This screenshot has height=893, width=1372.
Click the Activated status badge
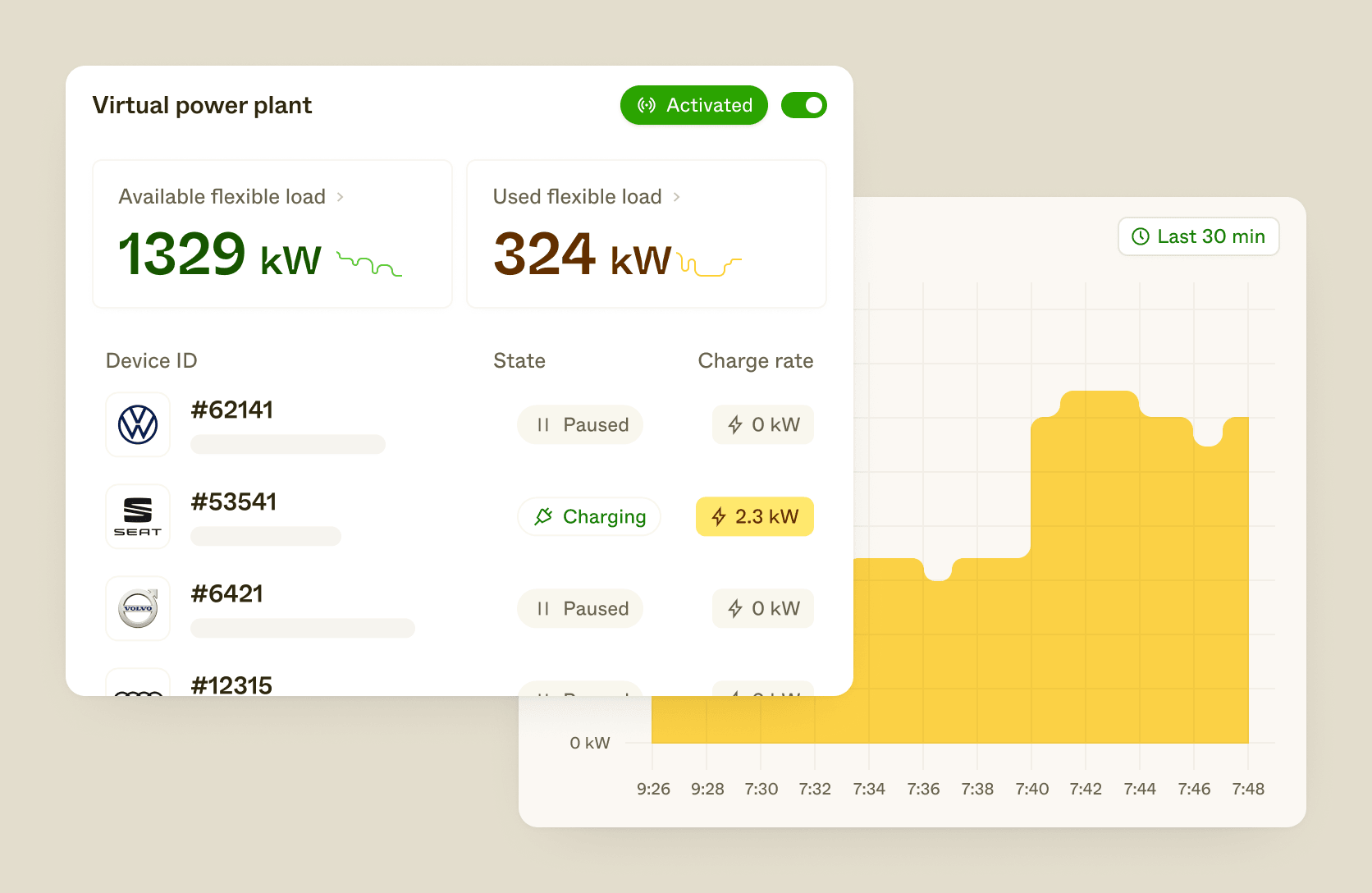[694, 105]
